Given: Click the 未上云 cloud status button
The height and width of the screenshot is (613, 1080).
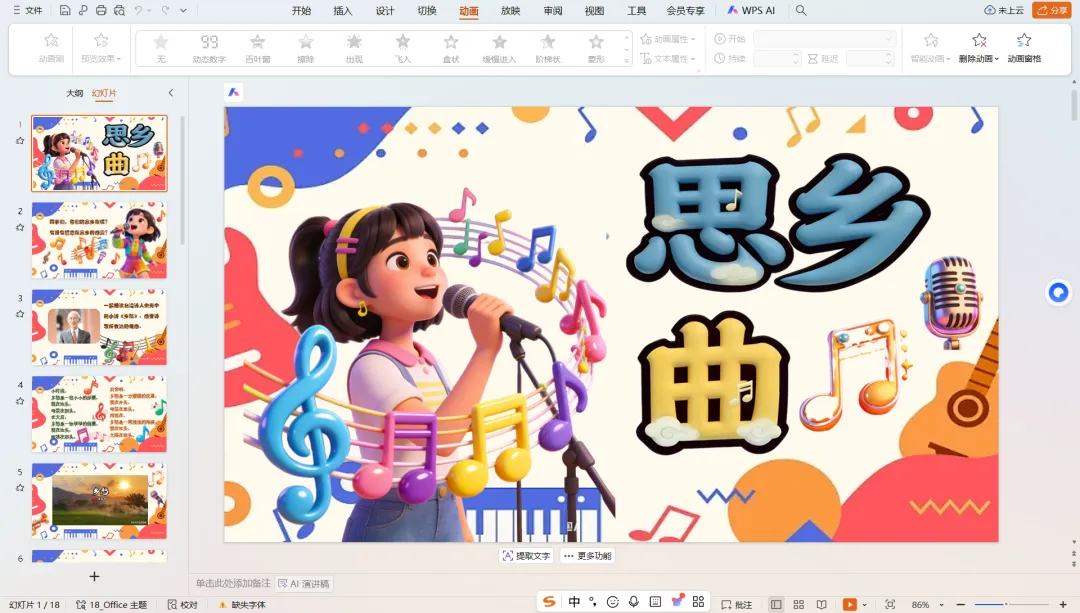Looking at the screenshot, I should pos(1004,10).
